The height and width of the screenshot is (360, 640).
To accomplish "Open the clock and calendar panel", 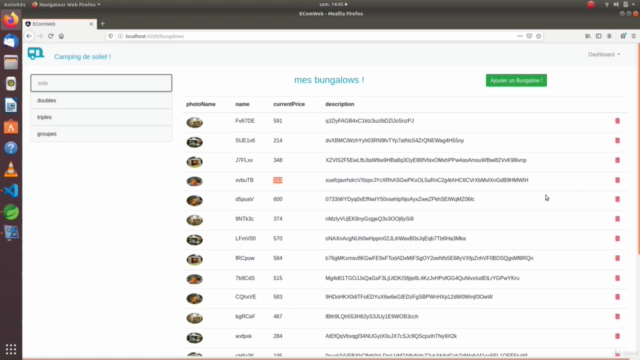I will [333, 4].
